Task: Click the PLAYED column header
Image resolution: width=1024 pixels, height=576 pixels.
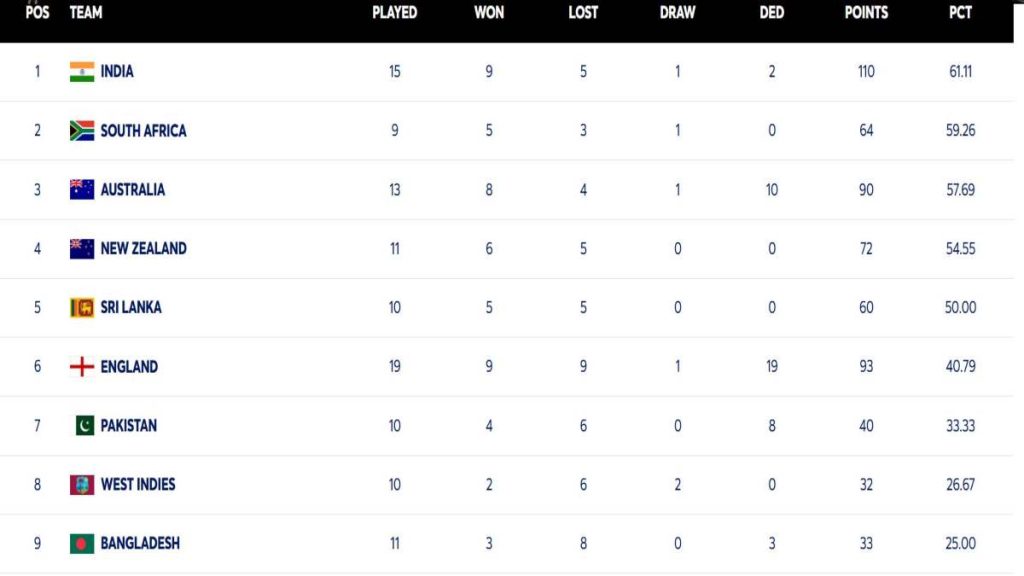Action: (395, 13)
